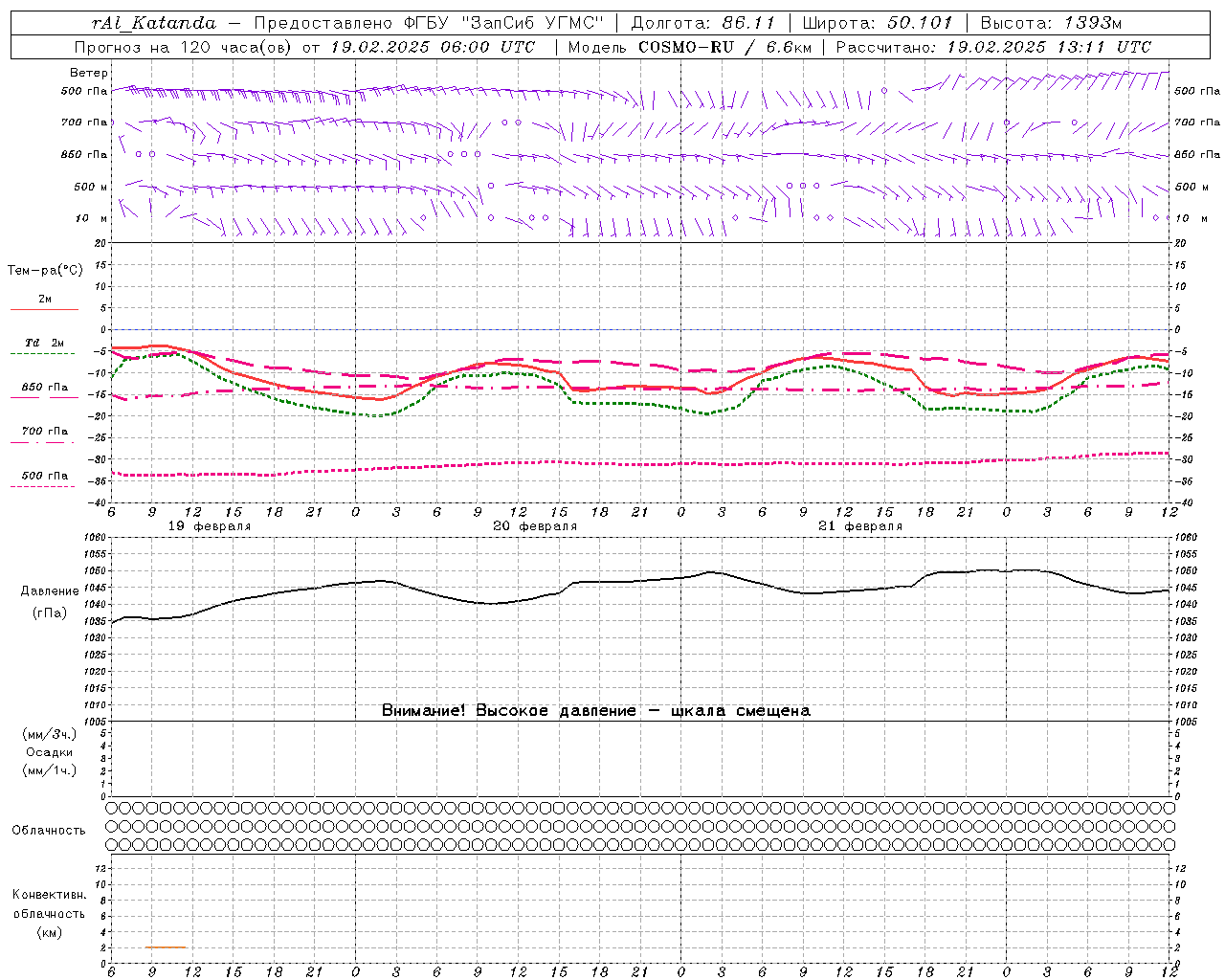Click the 20 tick on the temperature scale's right side
Screen dimensions: 1225x980
point(1180,243)
